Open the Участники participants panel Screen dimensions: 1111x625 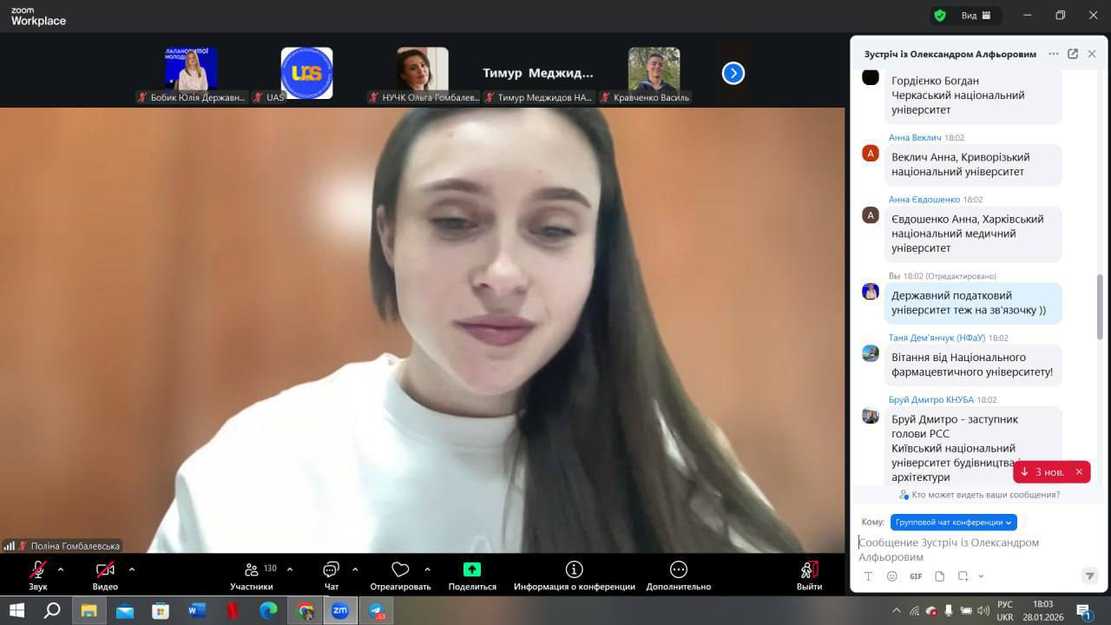[x=252, y=570]
